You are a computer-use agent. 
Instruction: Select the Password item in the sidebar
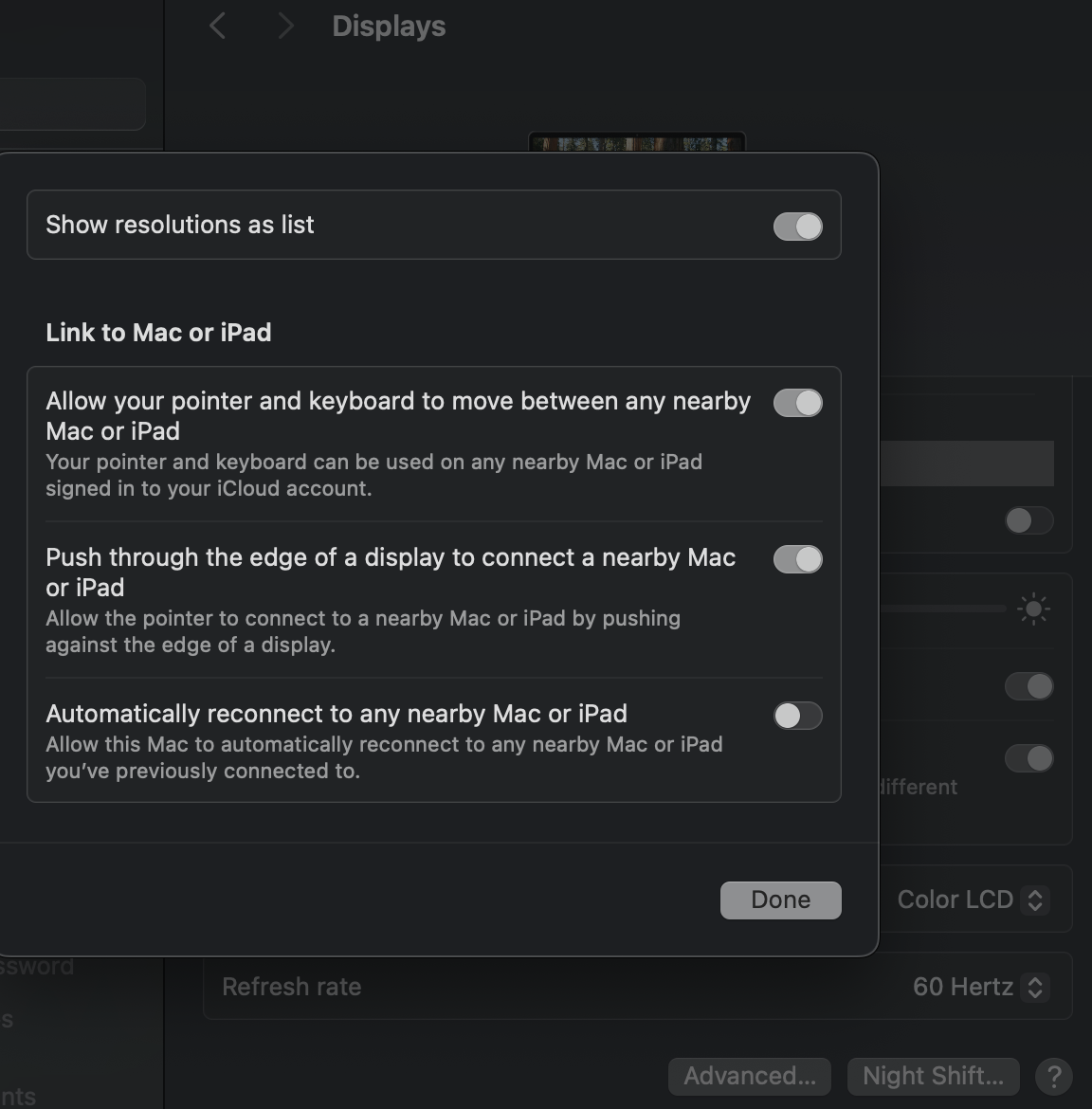point(38,965)
